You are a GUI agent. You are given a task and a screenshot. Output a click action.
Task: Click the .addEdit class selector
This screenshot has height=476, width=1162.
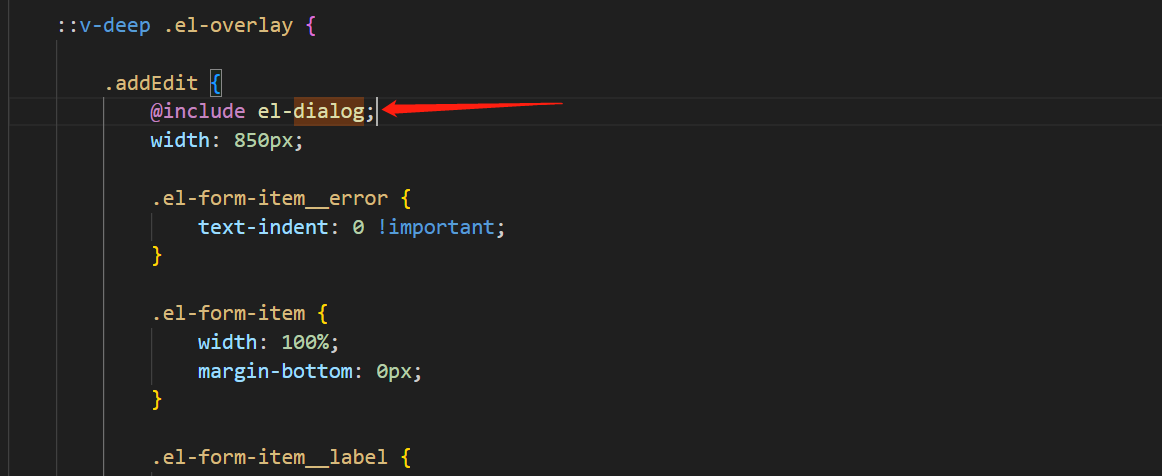151,84
